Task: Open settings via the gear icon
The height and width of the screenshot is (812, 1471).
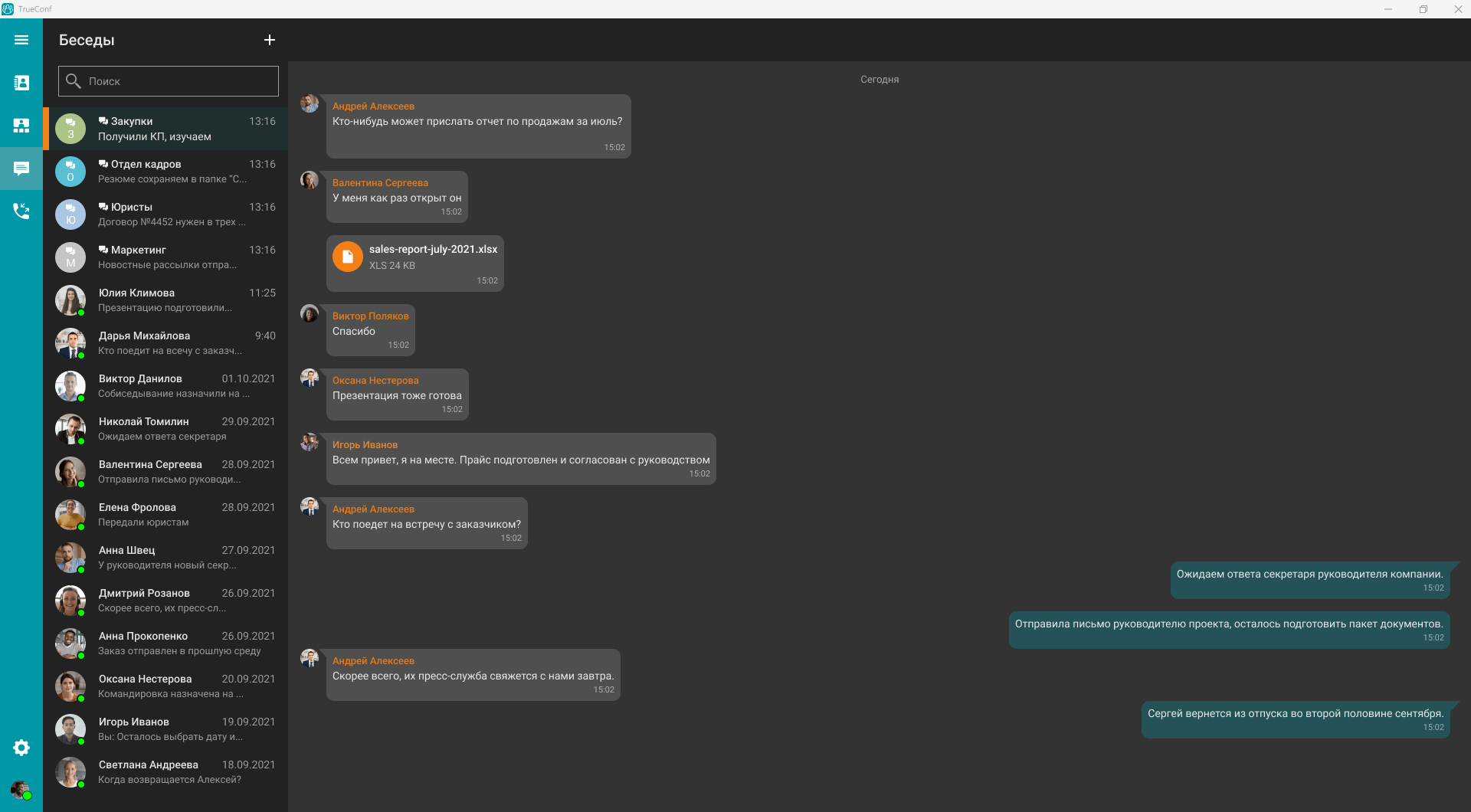Action: coord(21,748)
